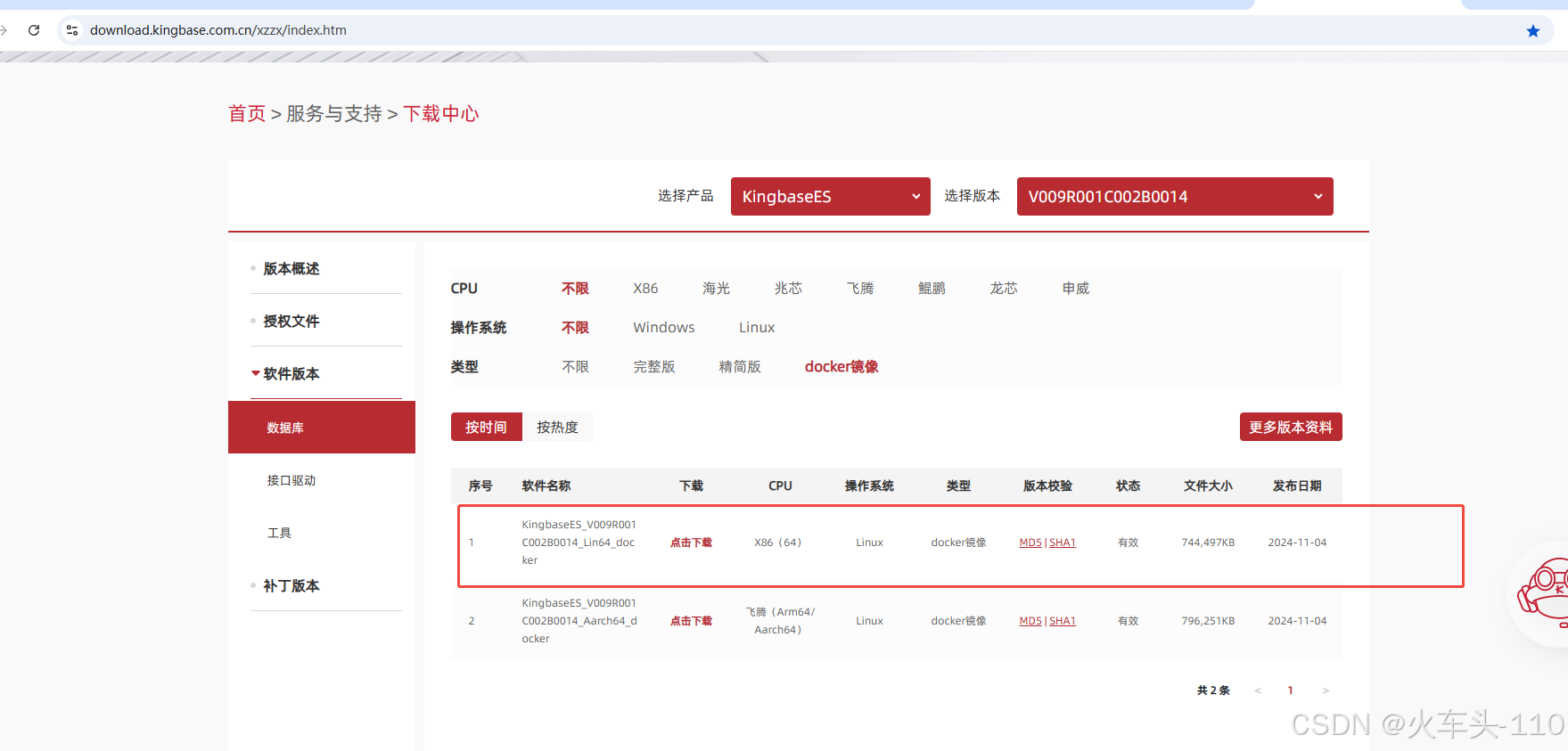Viewport: 1568px width, 751px height.
Task: Select CPU filter 不限
Action: point(575,289)
